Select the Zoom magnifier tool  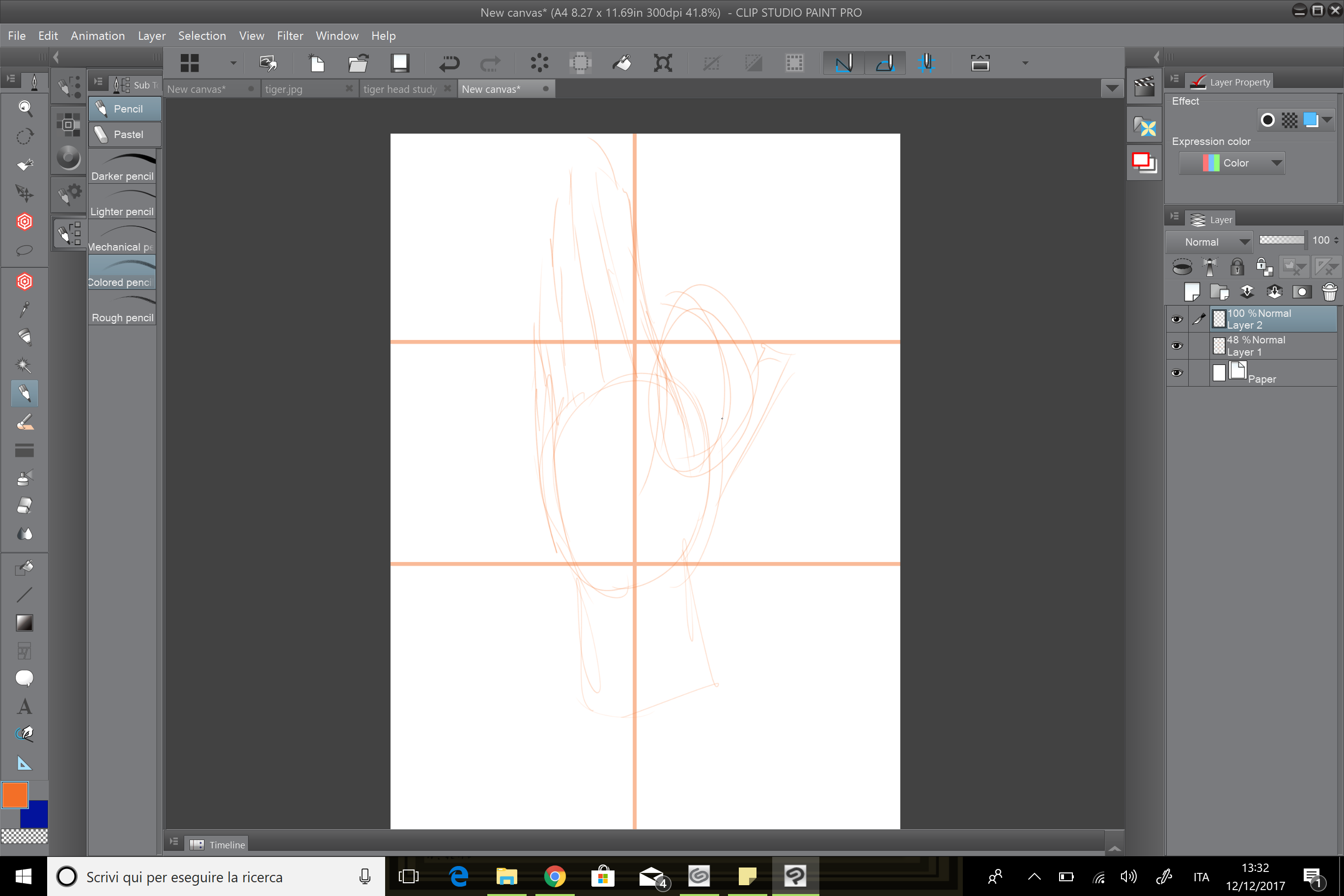point(25,109)
